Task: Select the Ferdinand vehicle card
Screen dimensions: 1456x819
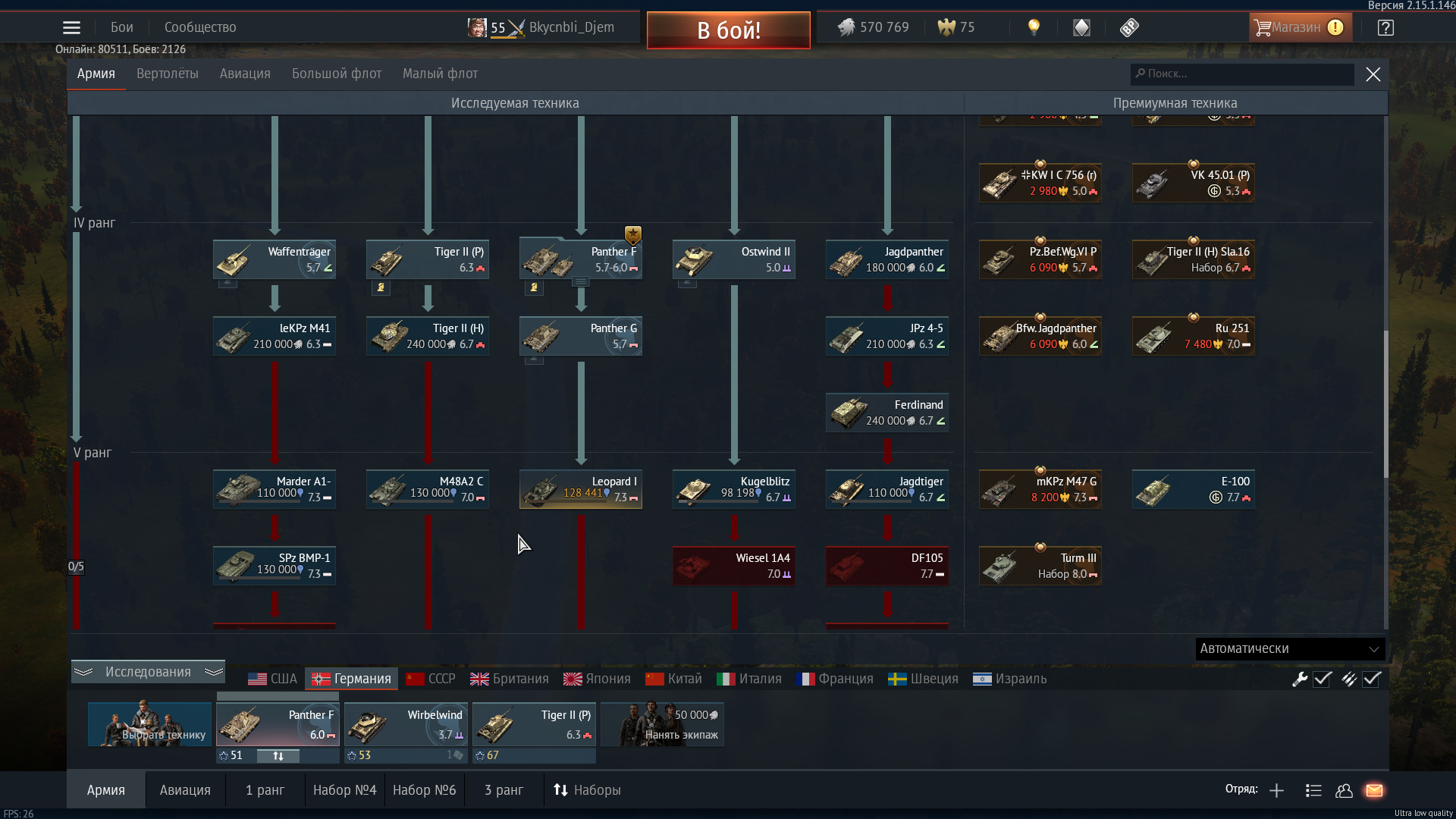Action: coord(887,413)
